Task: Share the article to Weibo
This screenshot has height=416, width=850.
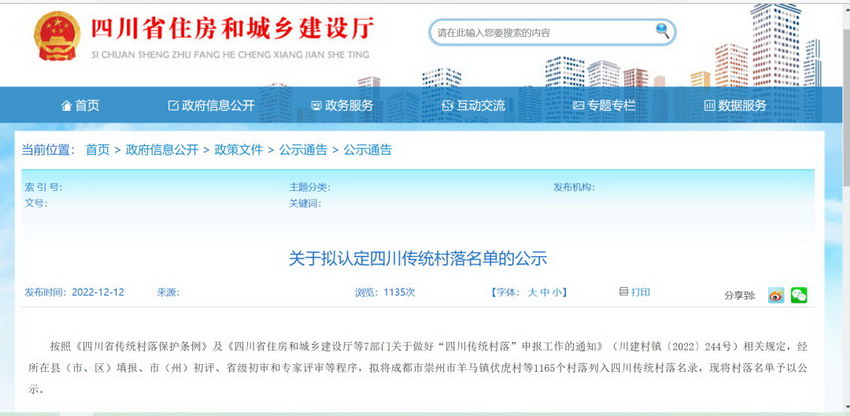Action: click(776, 295)
